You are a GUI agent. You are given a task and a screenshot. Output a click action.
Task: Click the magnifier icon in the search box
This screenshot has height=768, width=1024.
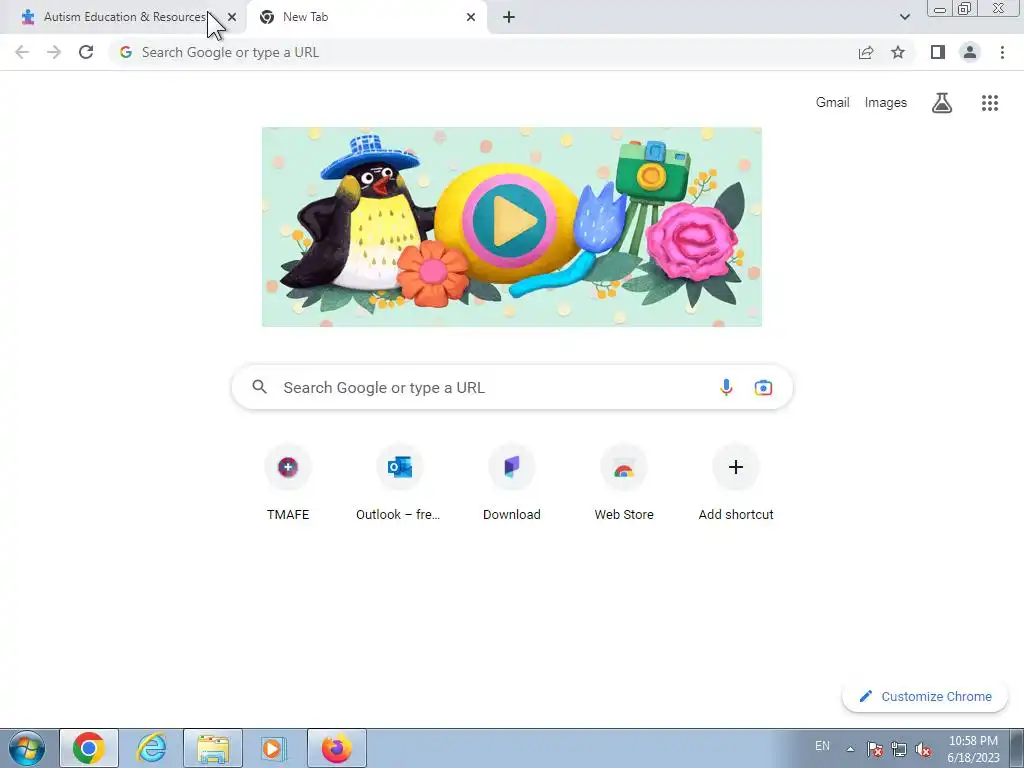(x=260, y=387)
